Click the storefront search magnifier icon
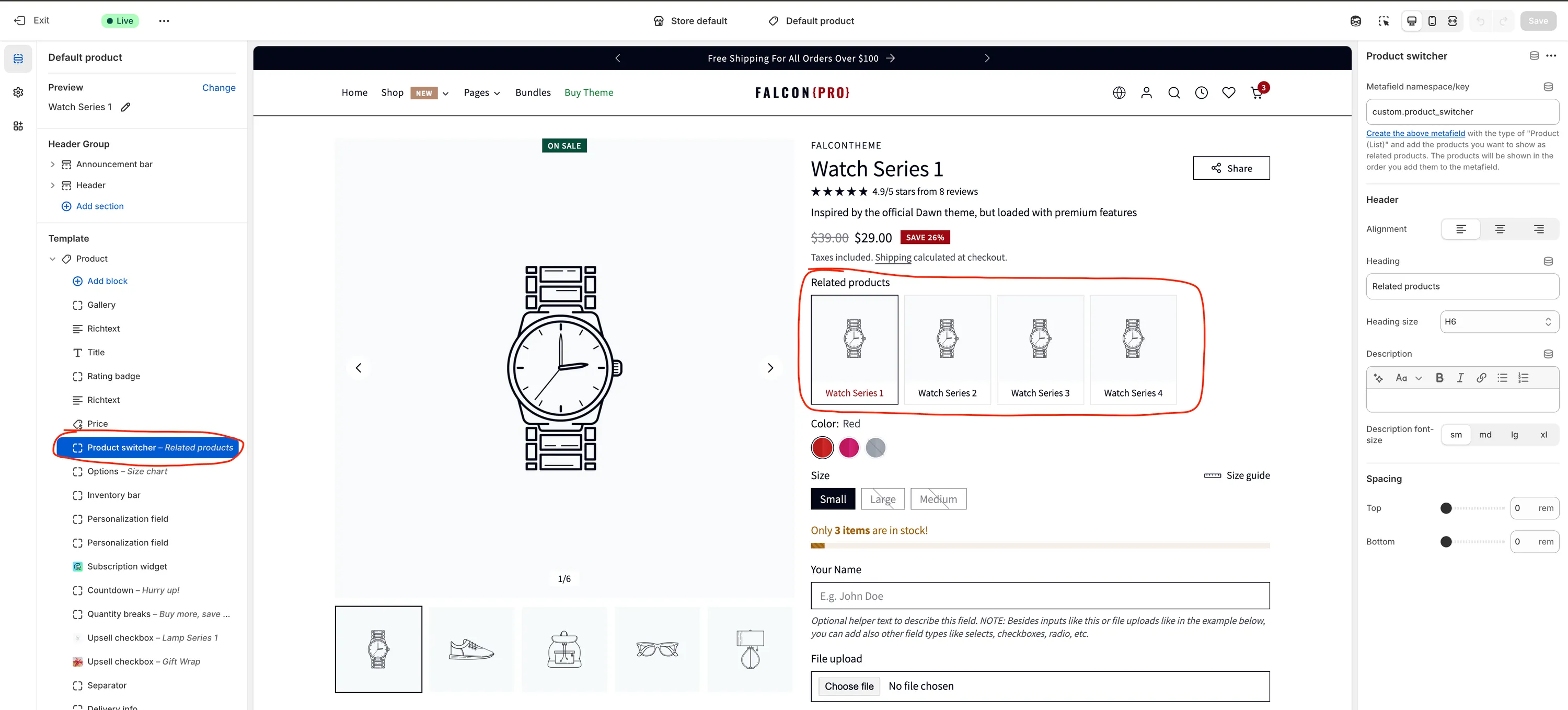The image size is (1568, 710). 1173,92
